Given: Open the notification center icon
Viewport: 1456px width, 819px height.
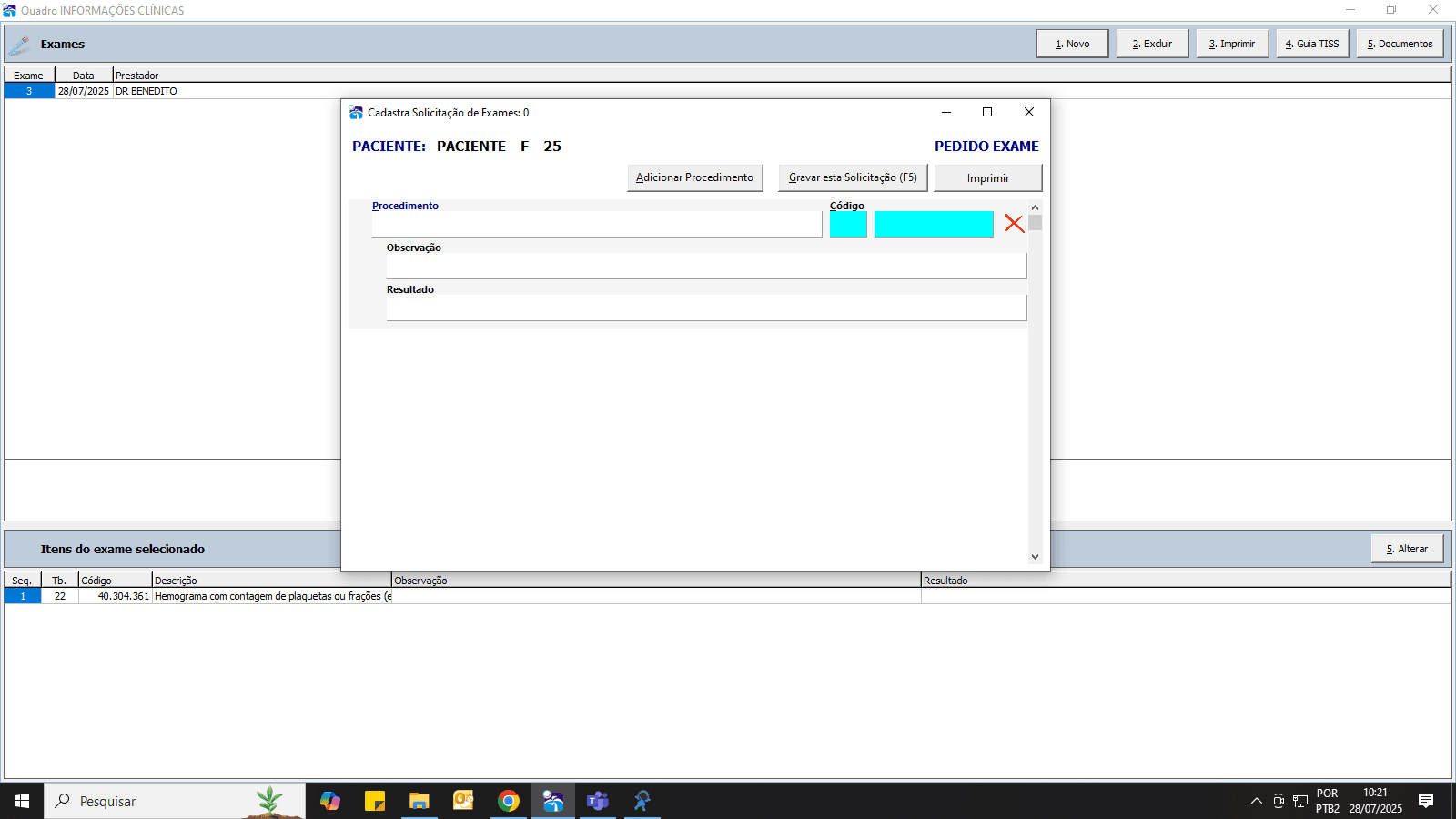Looking at the screenshot, I should coord(1426,801).
